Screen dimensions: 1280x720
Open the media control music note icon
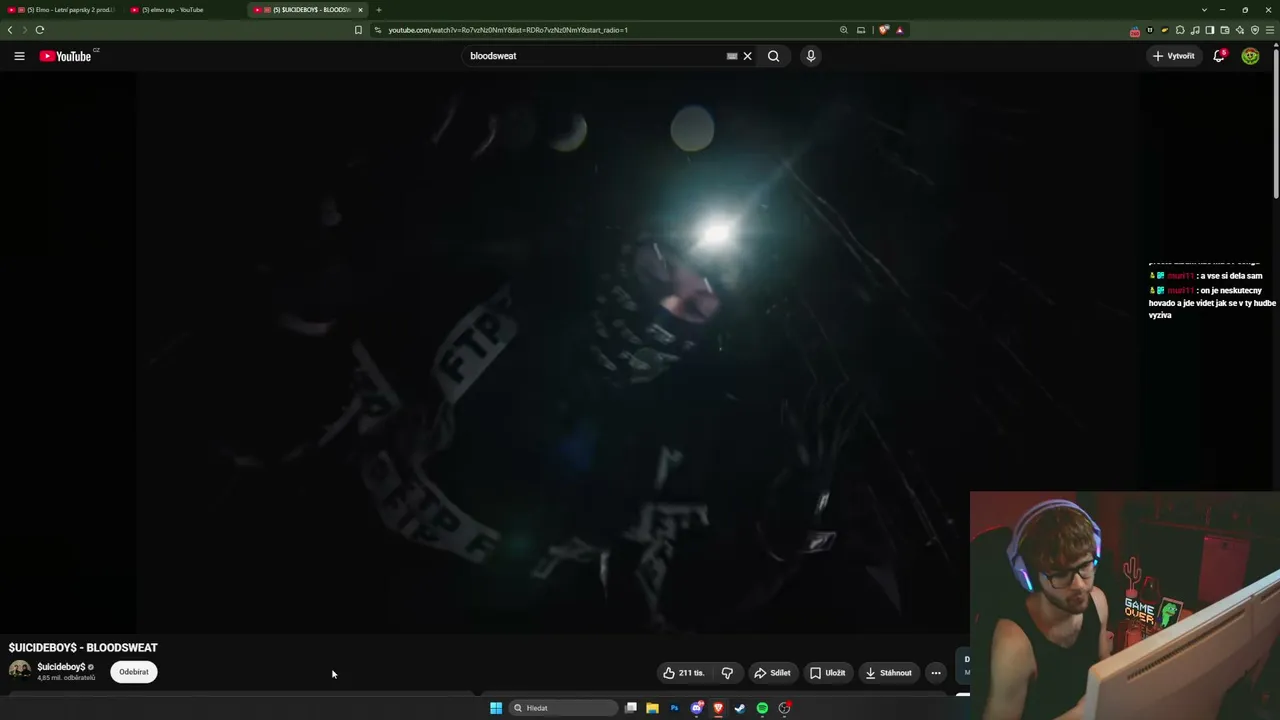click(1195, 30)
